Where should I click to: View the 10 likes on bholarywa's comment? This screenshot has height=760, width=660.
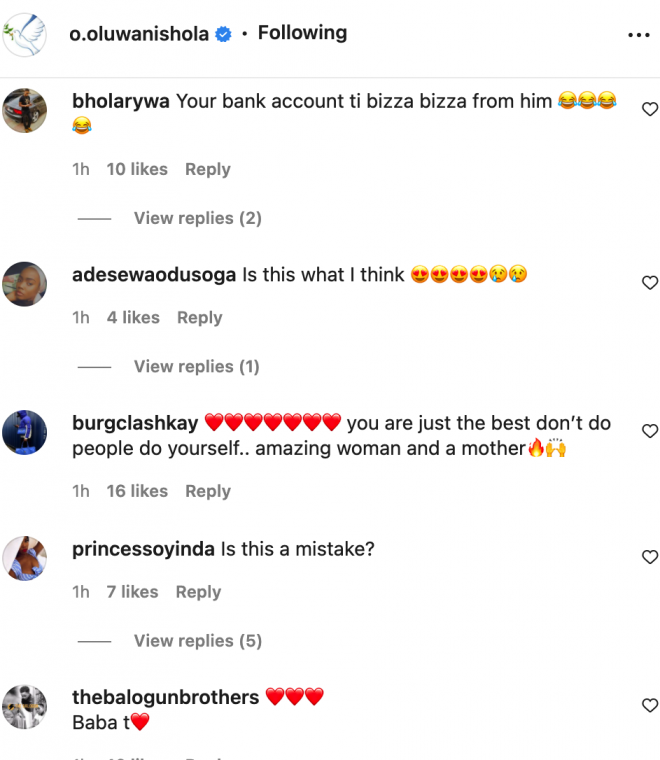(x=137, y=169)
